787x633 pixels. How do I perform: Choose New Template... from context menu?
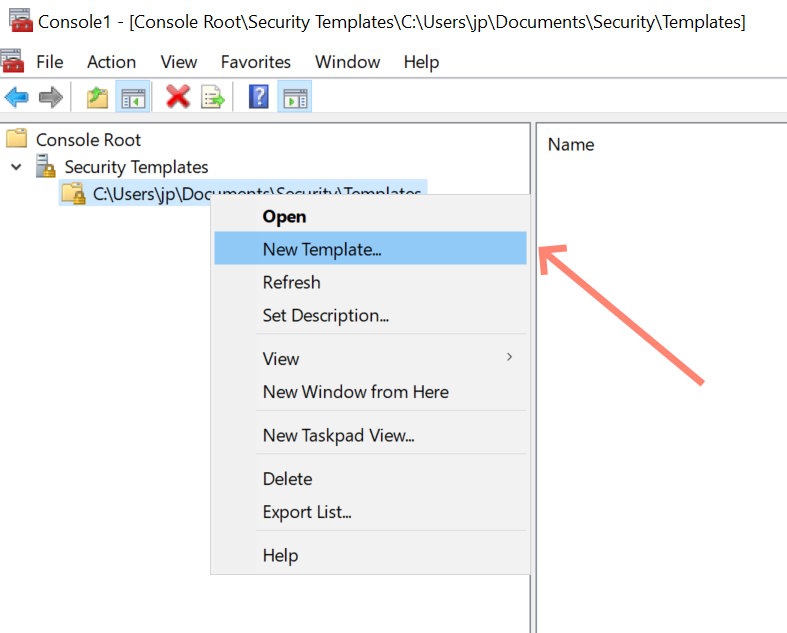(x=321, y=249)
